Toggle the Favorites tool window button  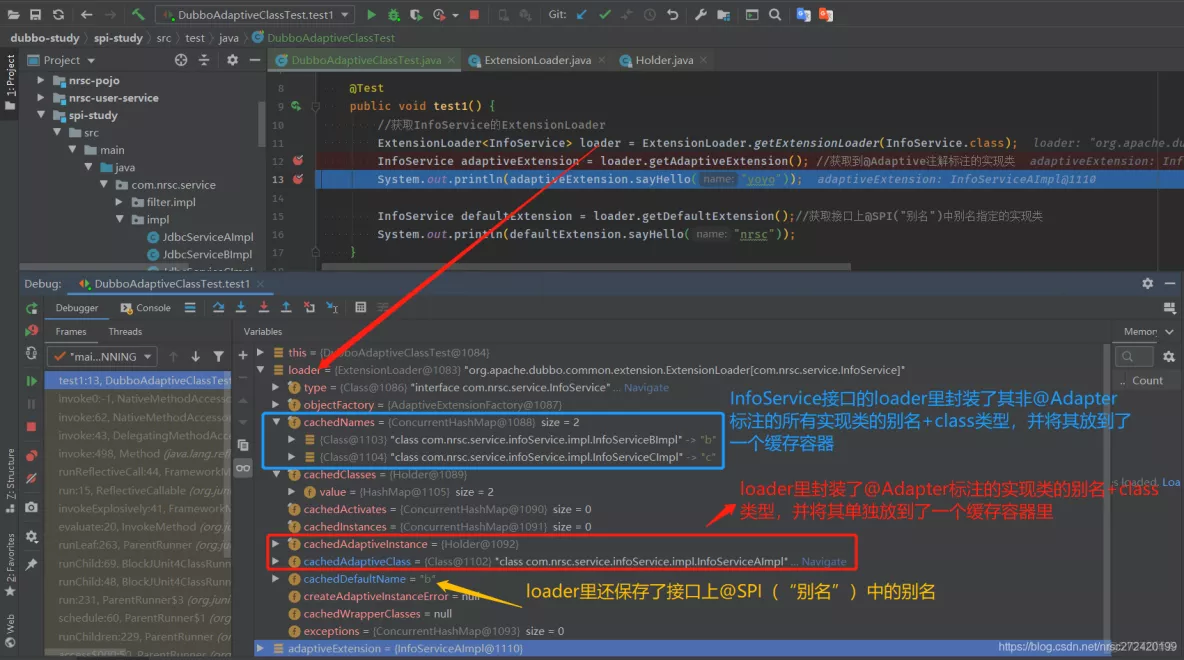click(10, 564)
